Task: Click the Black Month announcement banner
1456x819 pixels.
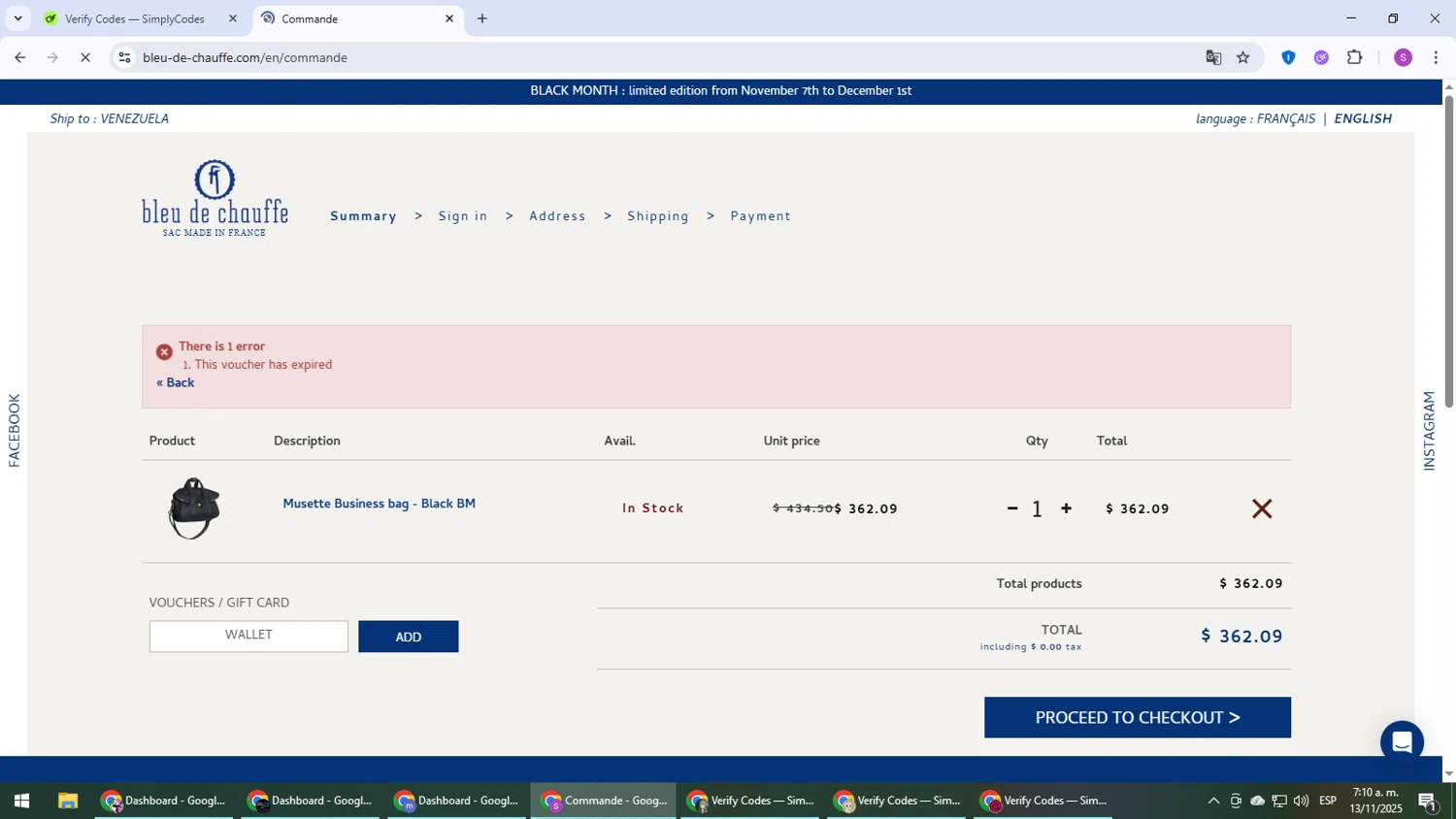Action: (720, 91)
